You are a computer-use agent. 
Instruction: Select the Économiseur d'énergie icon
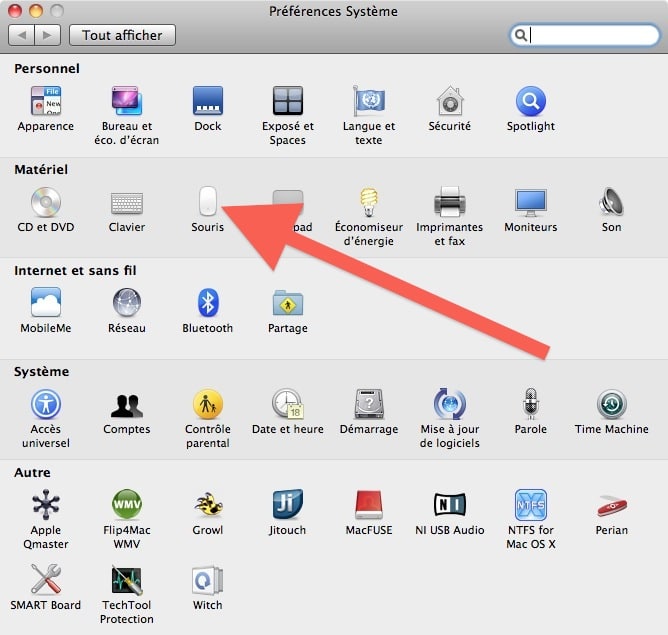click(369, 203)
